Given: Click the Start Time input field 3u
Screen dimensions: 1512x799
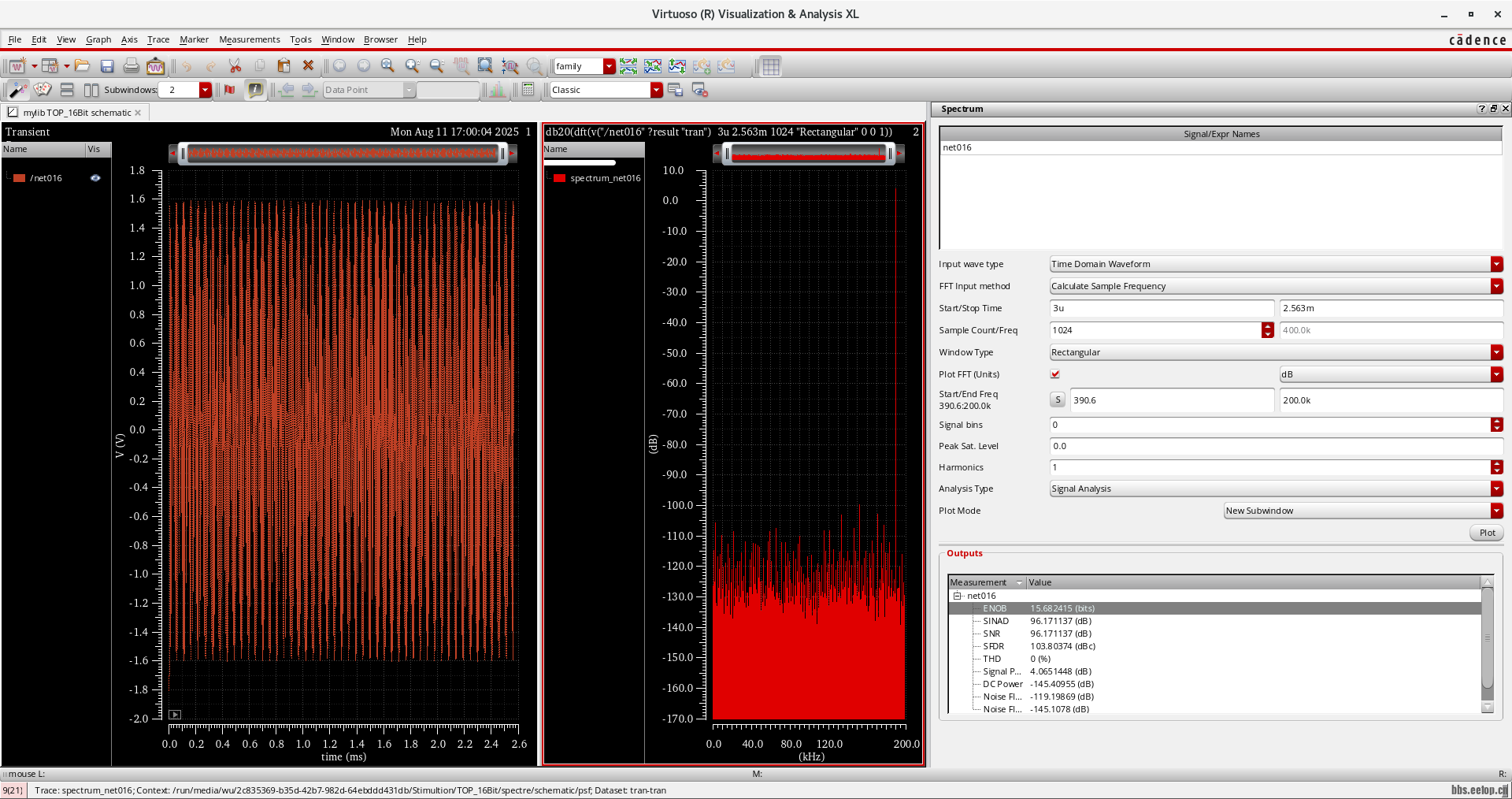Looking at the screenshot, I should [1162, 308].
